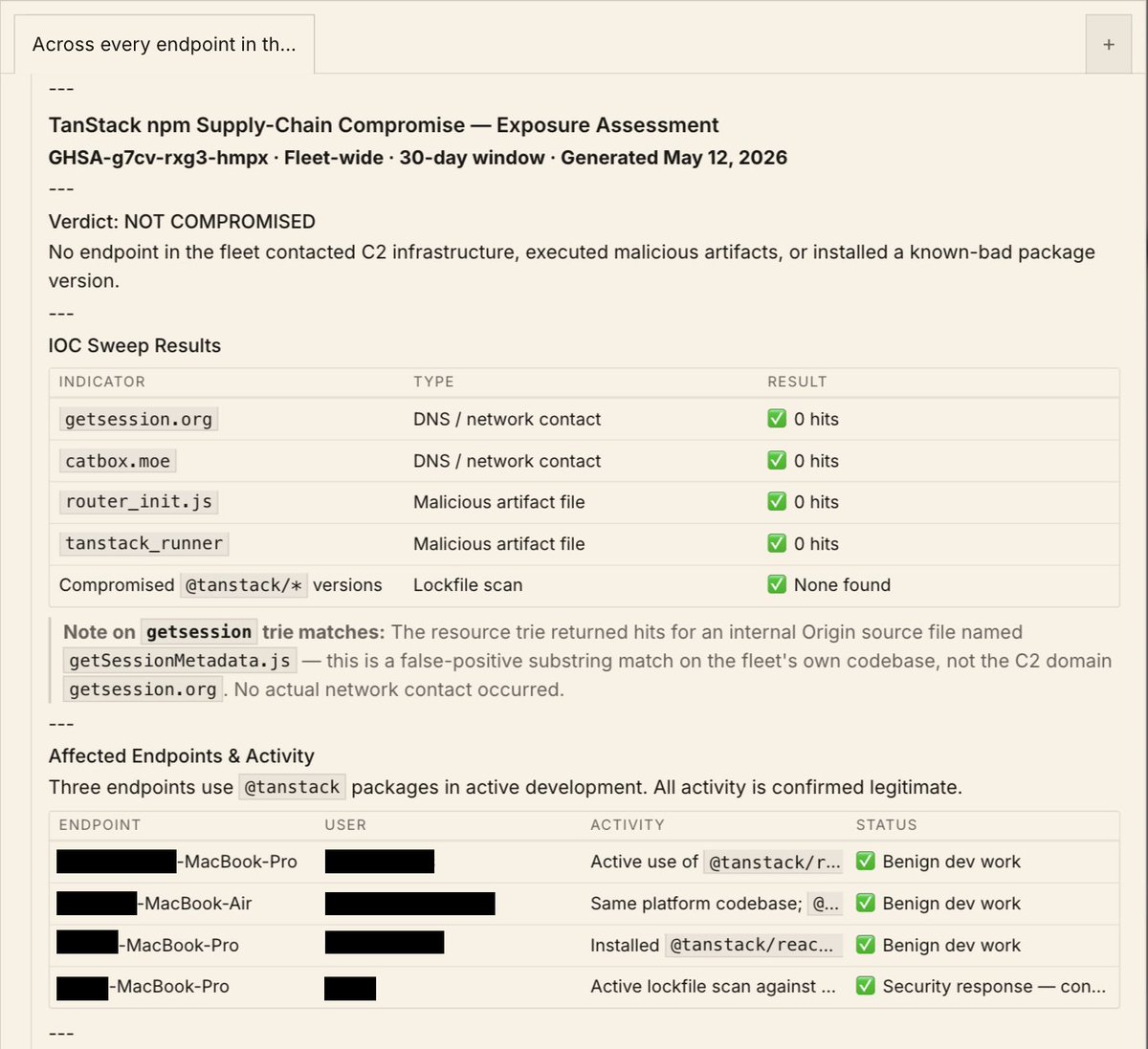Click the ACTIVITY column header
Screen dimensions: 1148x1049
pyautogui.click(x=628, y=825)
